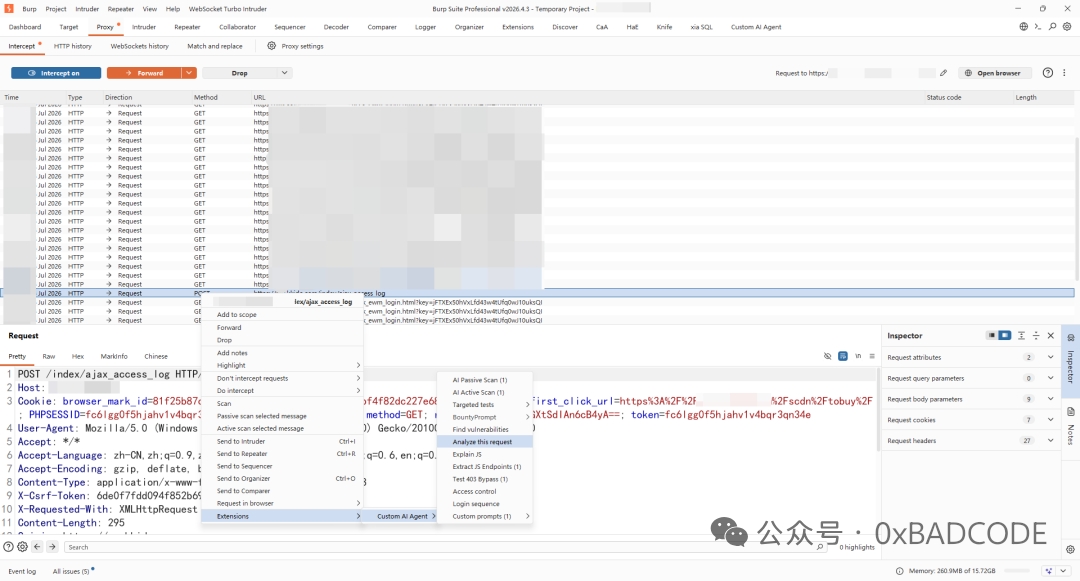Screen dimensions: 1080x581
Task: Open the search bar help icon
Action: [x=8, y=547]
